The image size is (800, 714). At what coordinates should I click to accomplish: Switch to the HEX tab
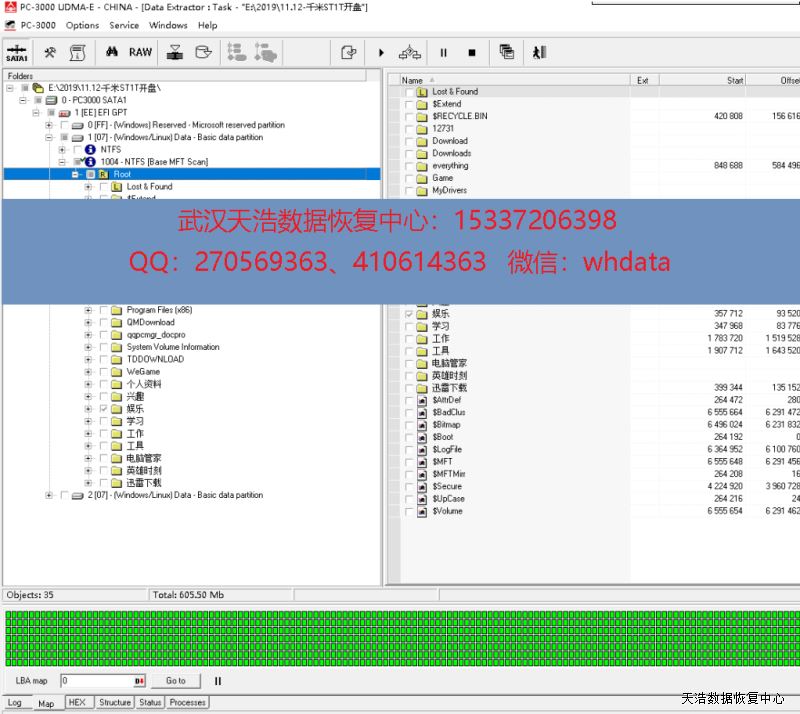77,702
